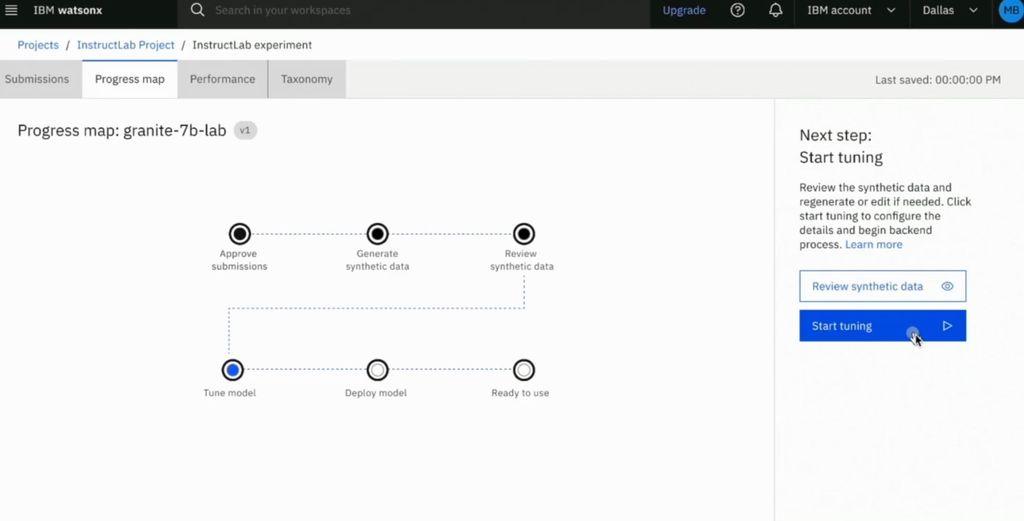Click the search magnifier icon

(x=197, y=10)
